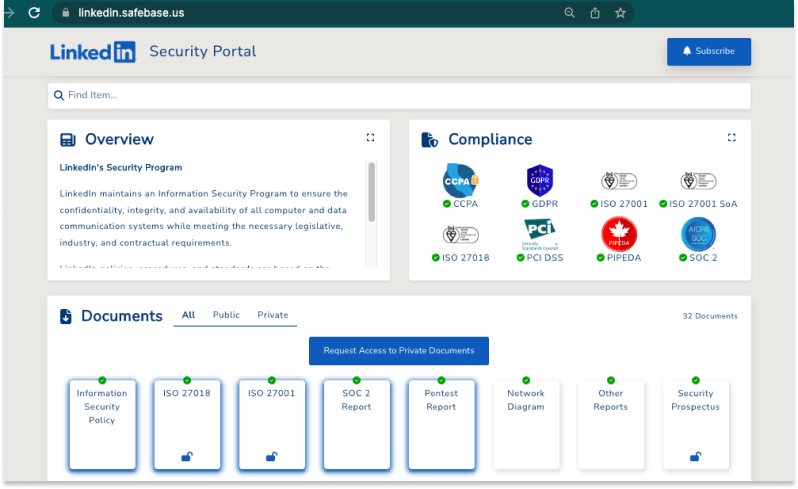Click the SOC 2 label in Compliance
Screen dimensions: 798x489
pyautogui.click(x=703, y=258)
